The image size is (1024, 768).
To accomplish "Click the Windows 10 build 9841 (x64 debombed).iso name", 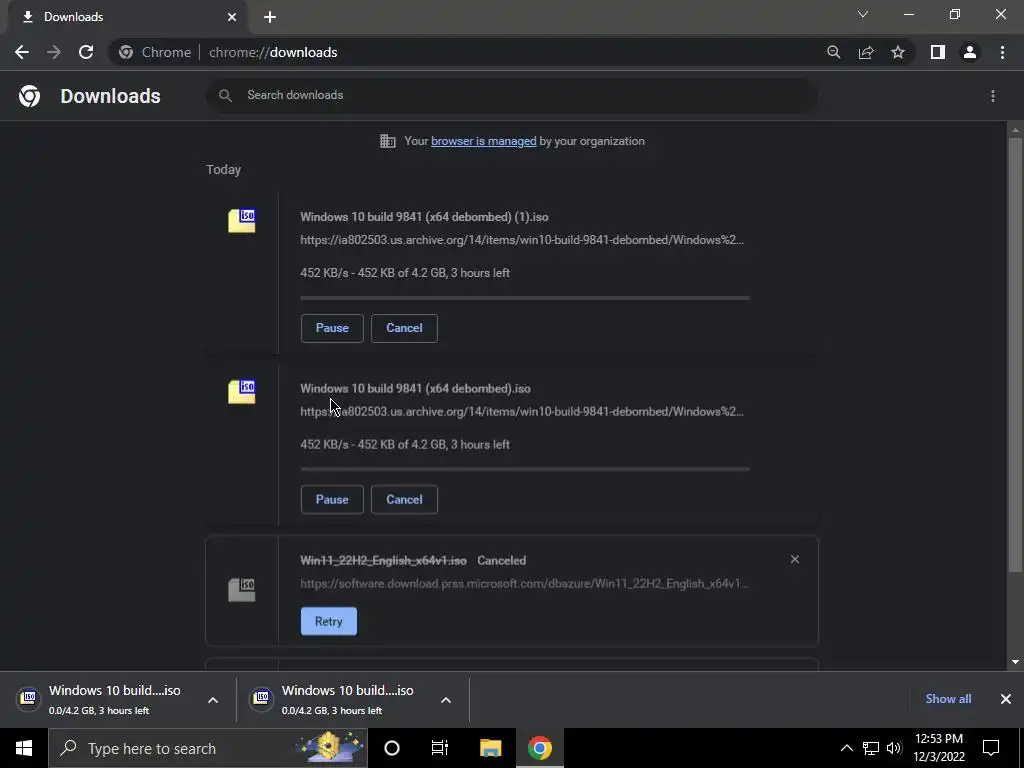I will click(x=415, y=389).
